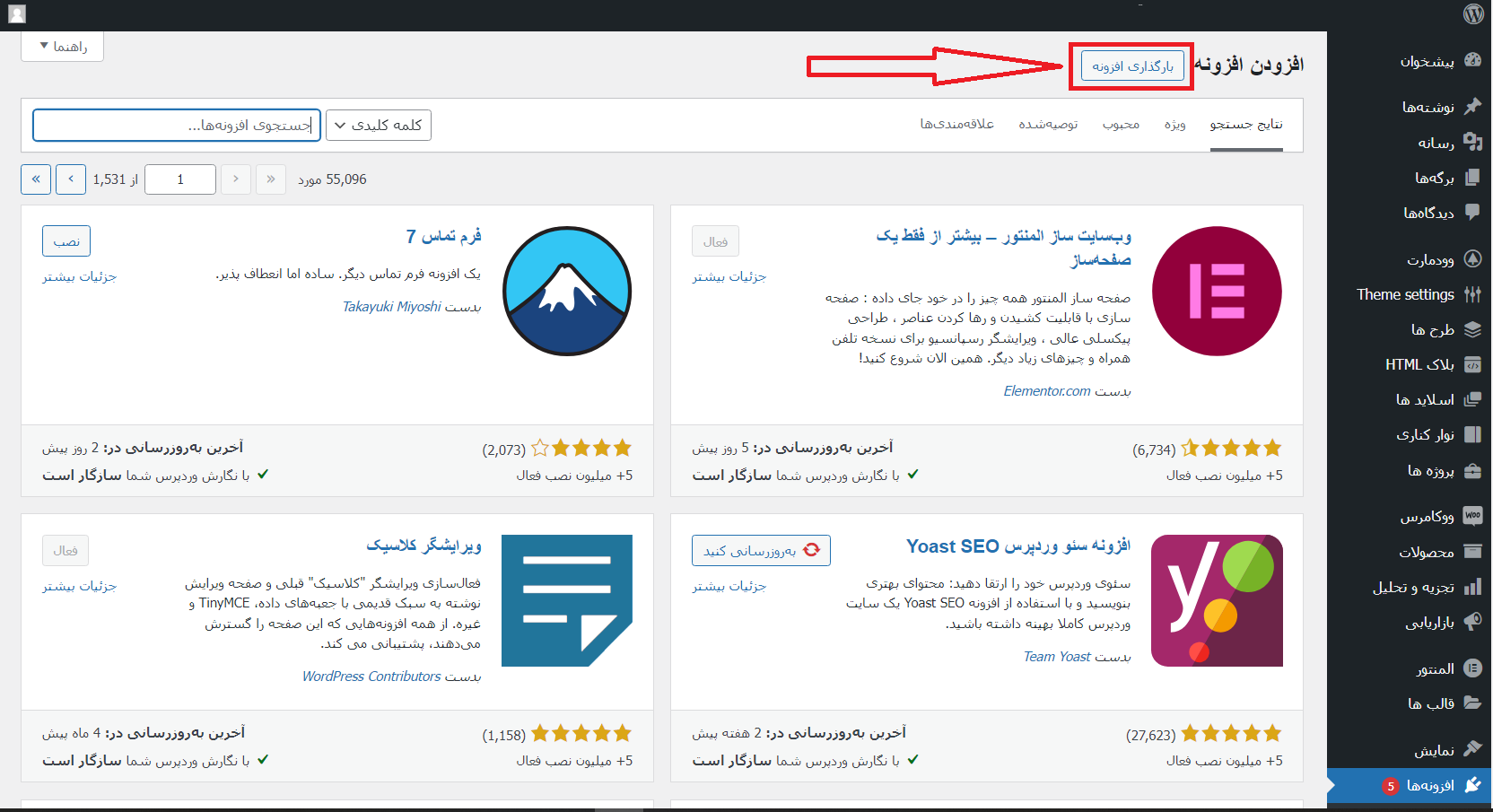This screenshot has width=1493, height=812.
Task: Open وب‌سایت ساز المنتور plugin title
Action: pyautogui.click(x=1003, y=248)
